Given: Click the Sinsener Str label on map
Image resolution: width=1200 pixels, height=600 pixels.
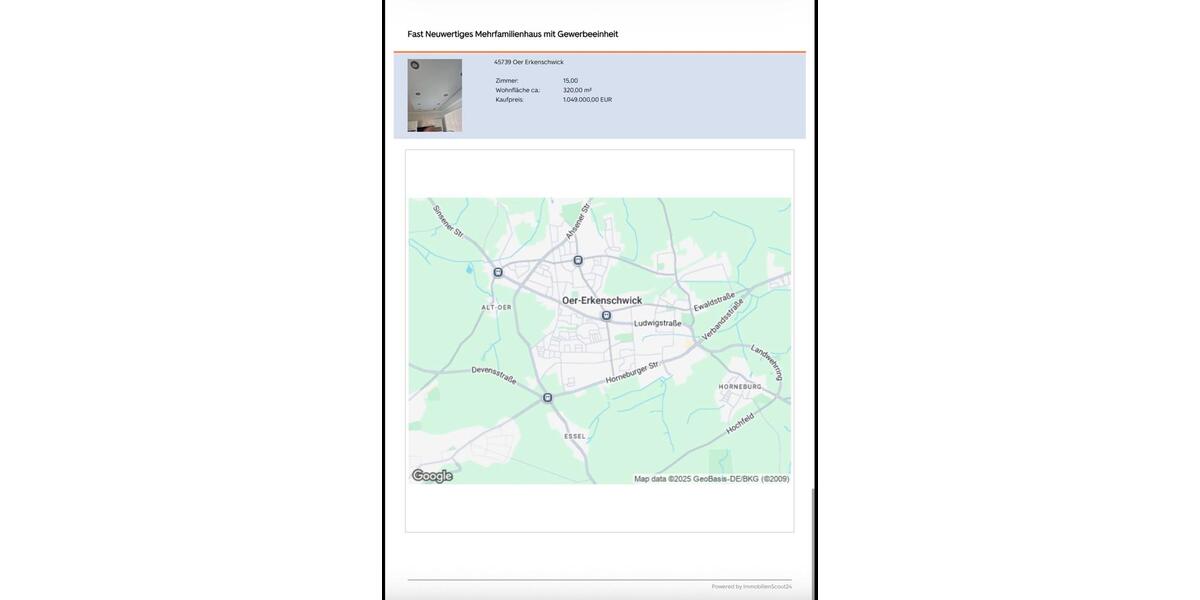Looking at the screenshot, I should click(x=448, y=221).
